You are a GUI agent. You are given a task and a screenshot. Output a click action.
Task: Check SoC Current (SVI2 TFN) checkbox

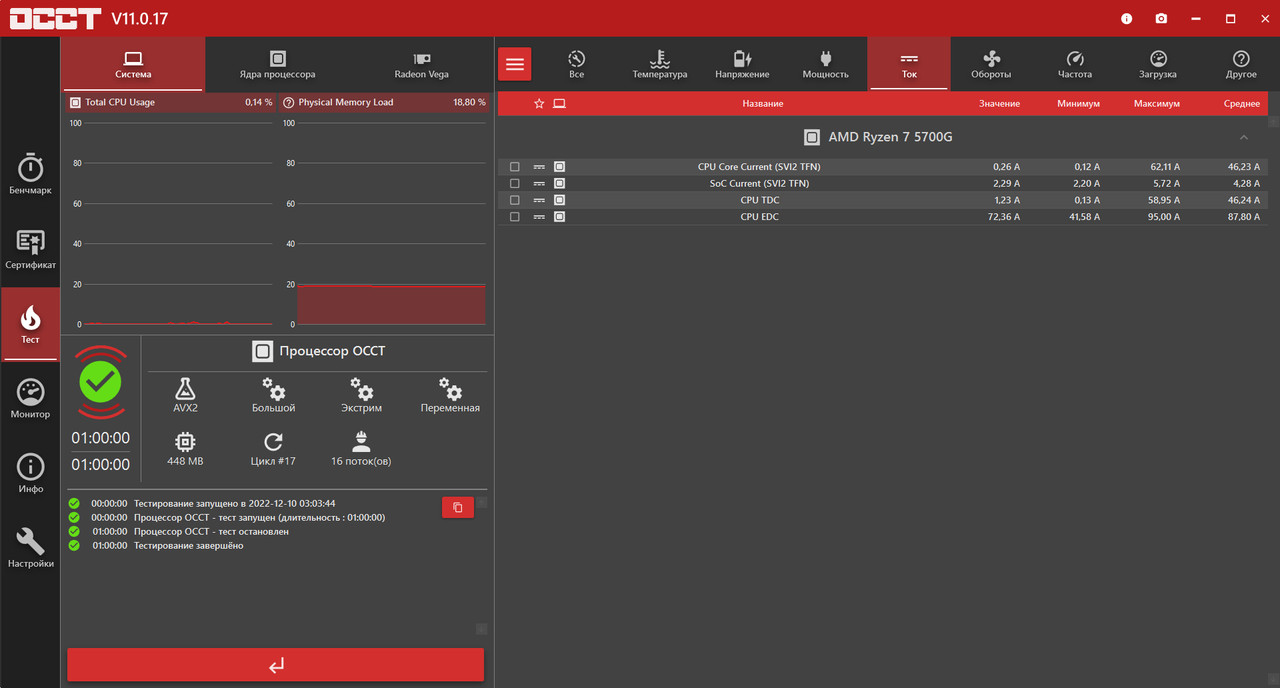pos(515,184)
